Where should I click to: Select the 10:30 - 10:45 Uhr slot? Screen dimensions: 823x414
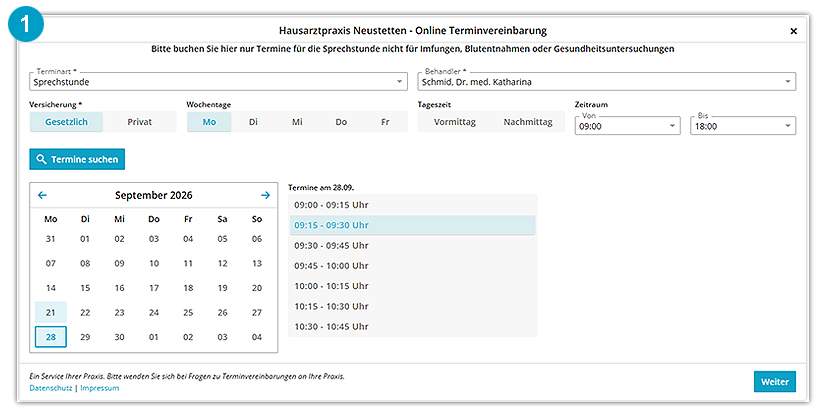(413, 326)
